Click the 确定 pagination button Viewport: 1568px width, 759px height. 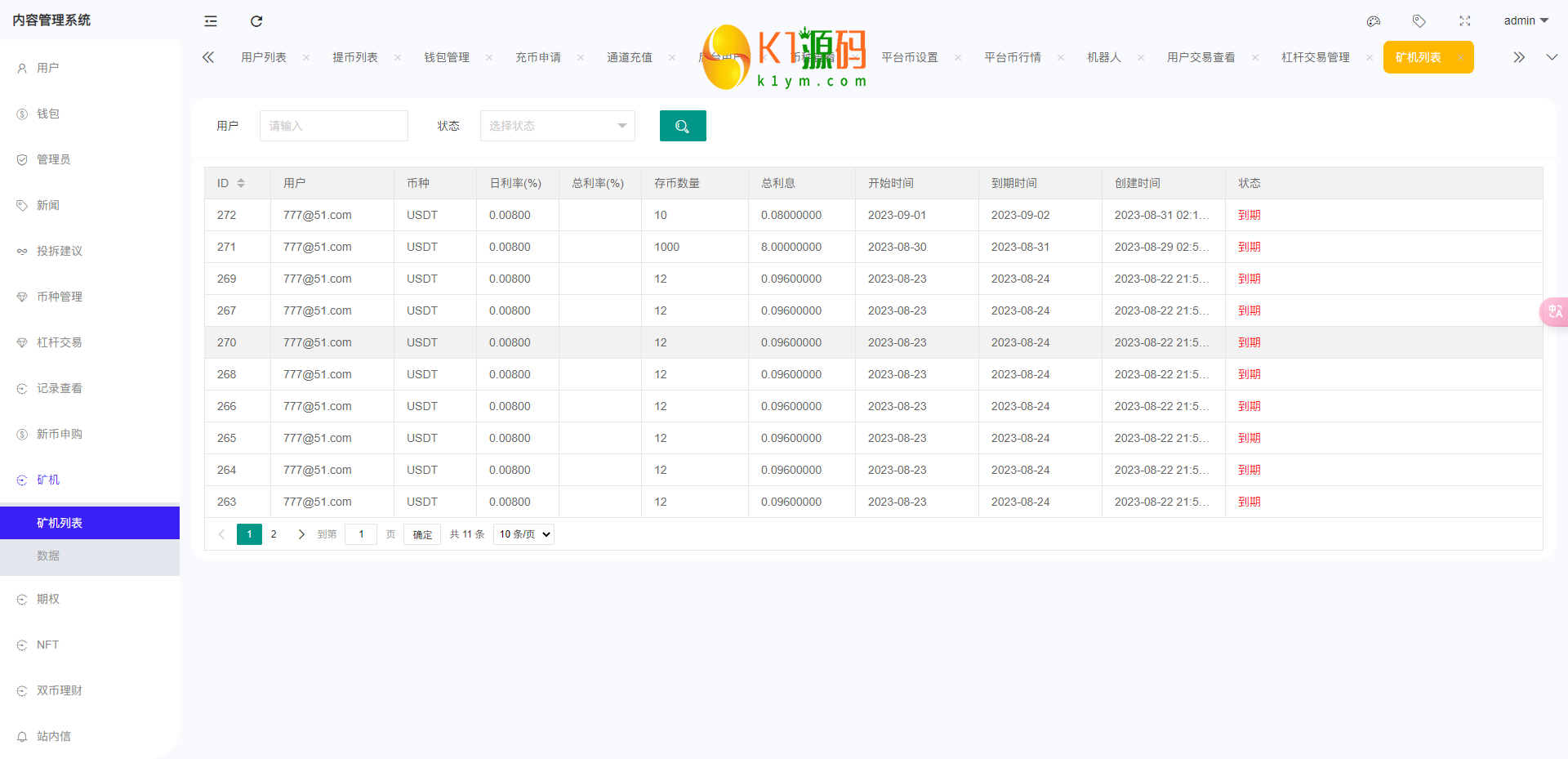coord(422,534)
